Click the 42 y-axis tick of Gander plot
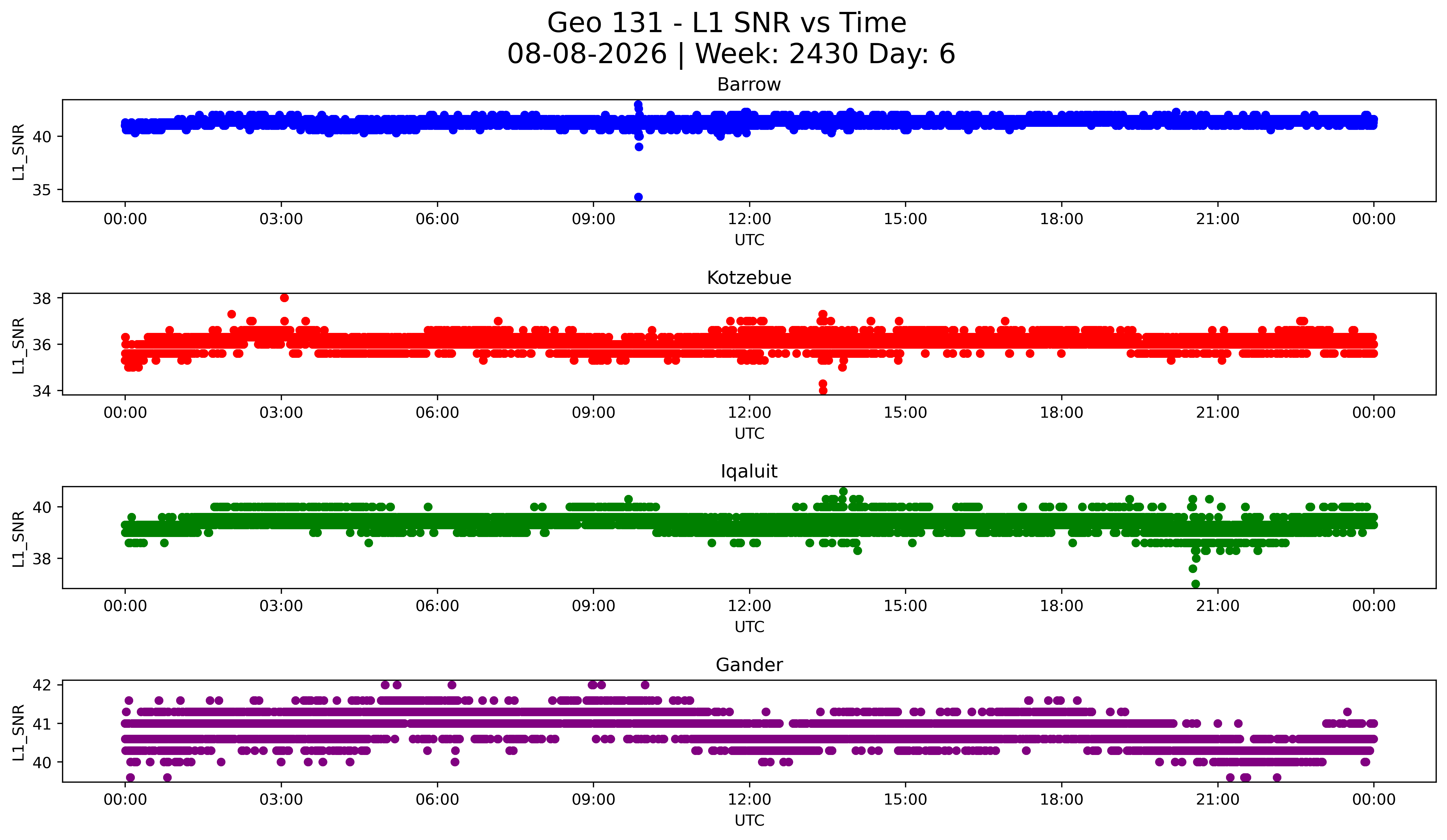Image resolution: width=1447 pixels, height=840 pixels. point(41,685)
